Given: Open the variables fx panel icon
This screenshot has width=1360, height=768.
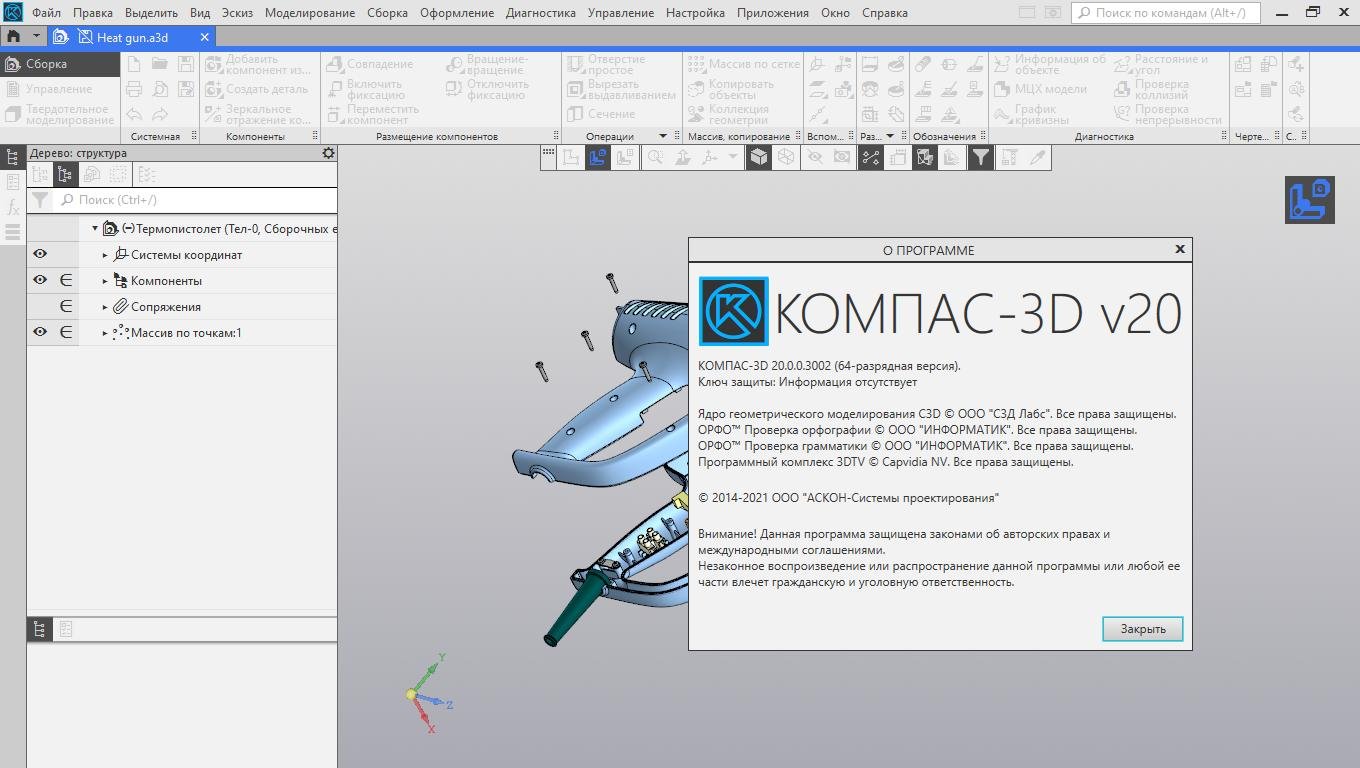Looking at the screenshot, I should [x=13, y=207].
